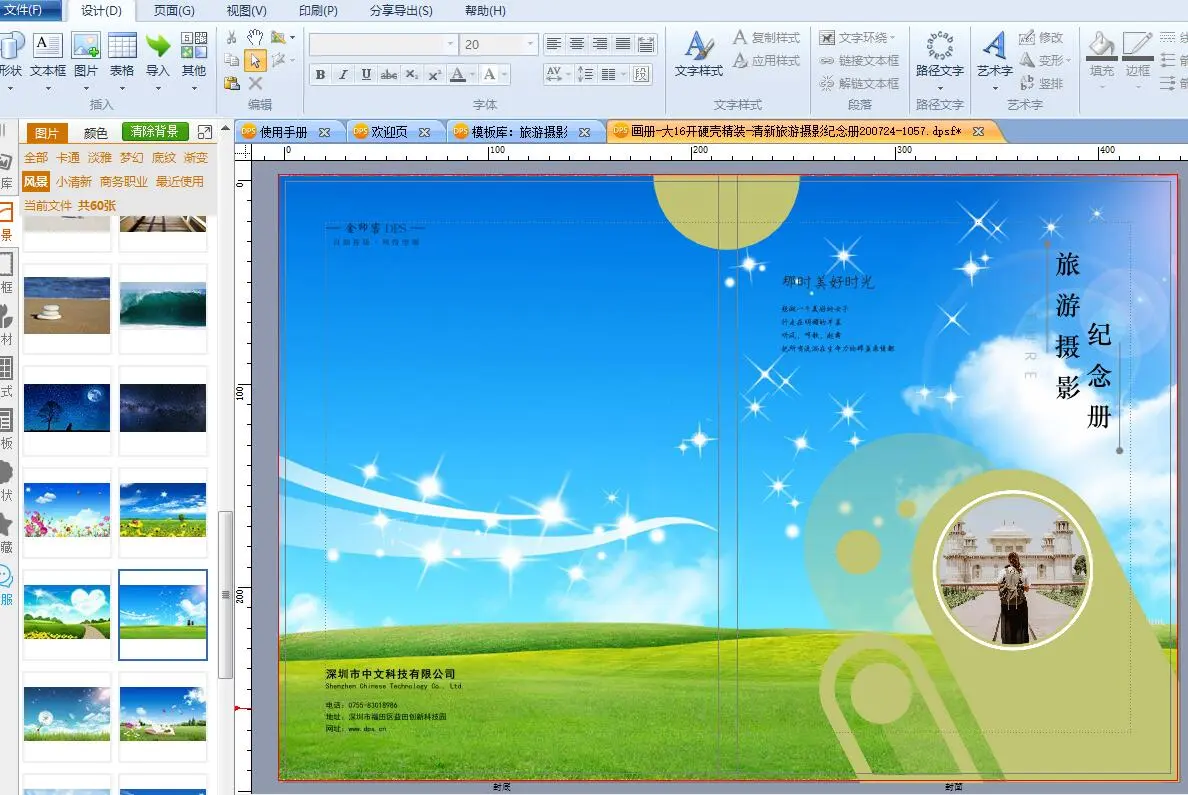1188x795 pixels.
Task: Switch to the 颜色 color panel tab
Action: tap(95, 133)
